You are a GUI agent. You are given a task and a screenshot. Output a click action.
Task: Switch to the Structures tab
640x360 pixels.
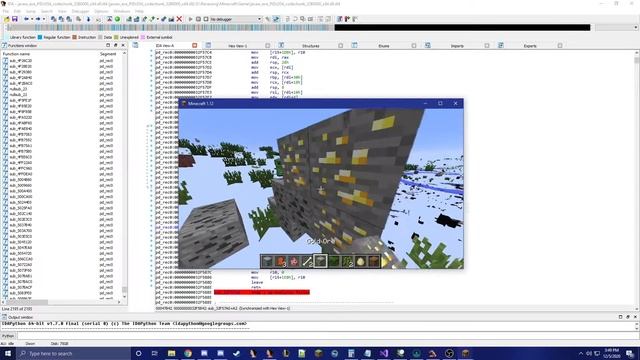[311, 46]
